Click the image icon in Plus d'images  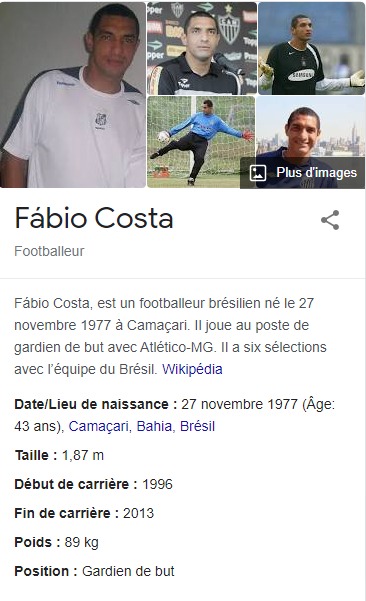[x=258, y=173]
